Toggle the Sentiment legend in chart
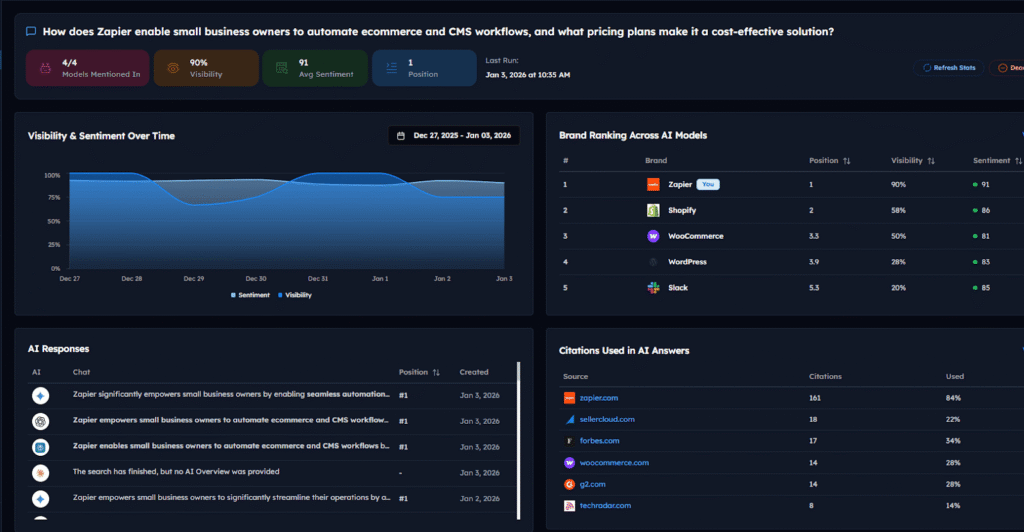 click(250, 295)
